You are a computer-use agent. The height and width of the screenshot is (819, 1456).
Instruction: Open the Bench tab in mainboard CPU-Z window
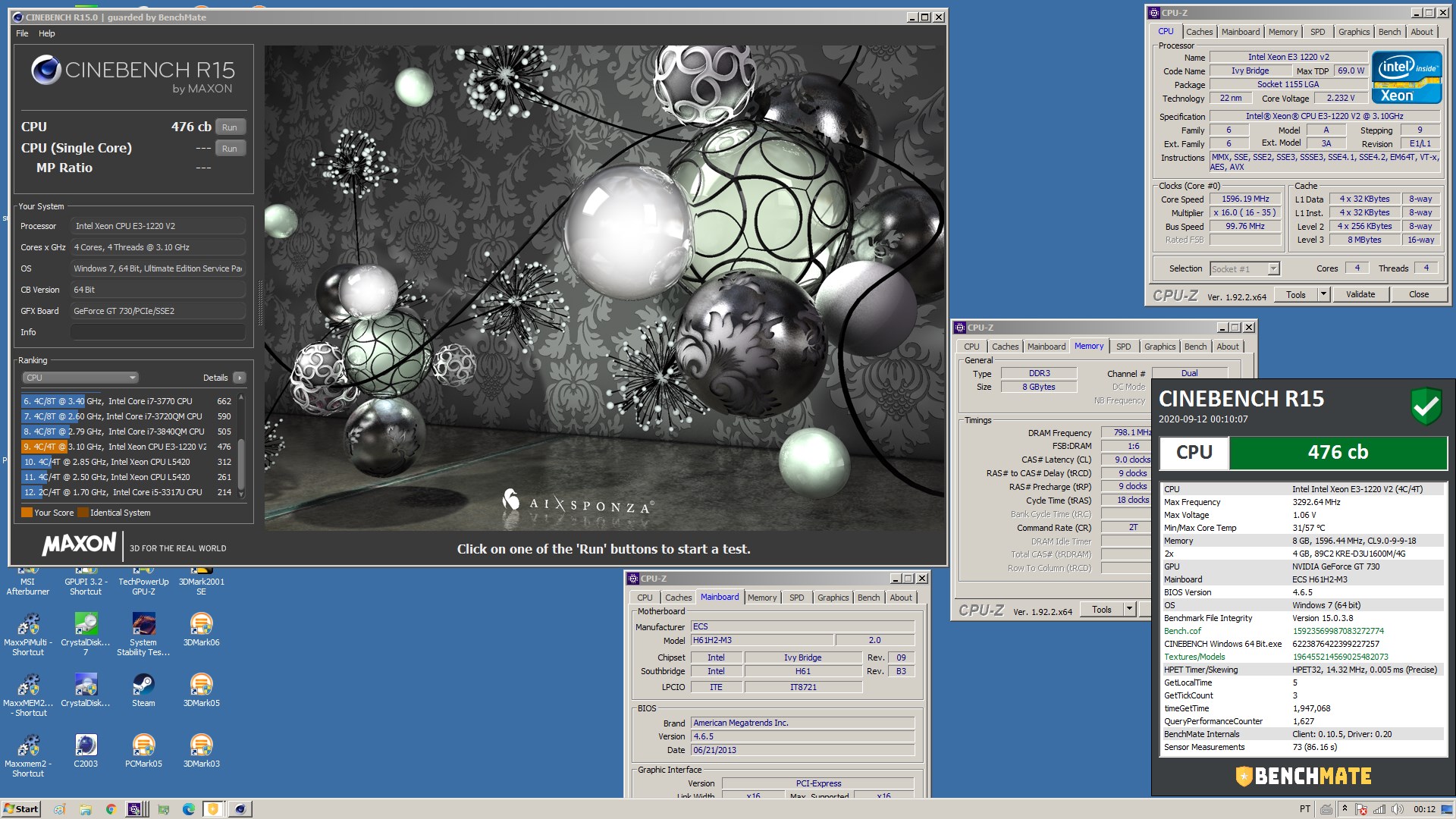coord(868,598)
